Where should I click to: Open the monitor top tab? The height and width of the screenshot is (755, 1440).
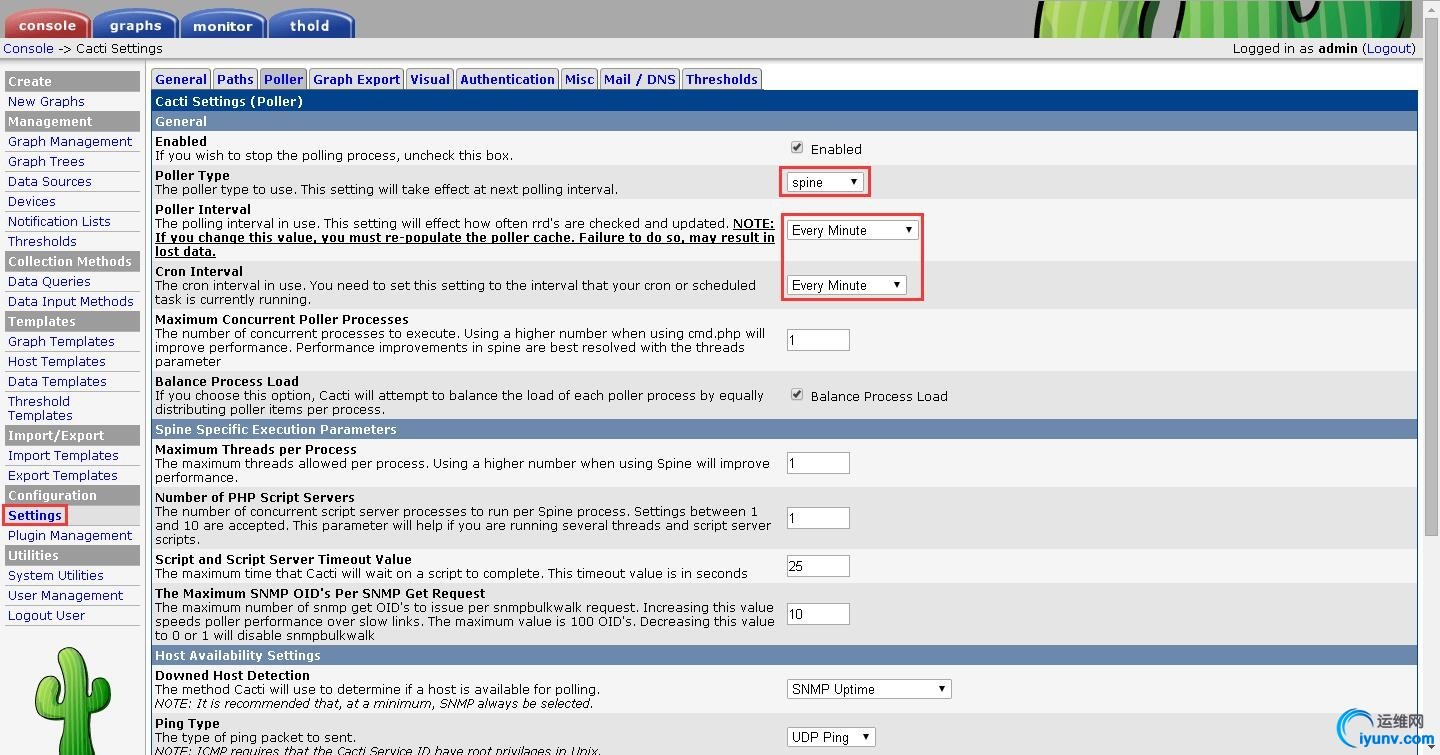(x=222, y=25)
